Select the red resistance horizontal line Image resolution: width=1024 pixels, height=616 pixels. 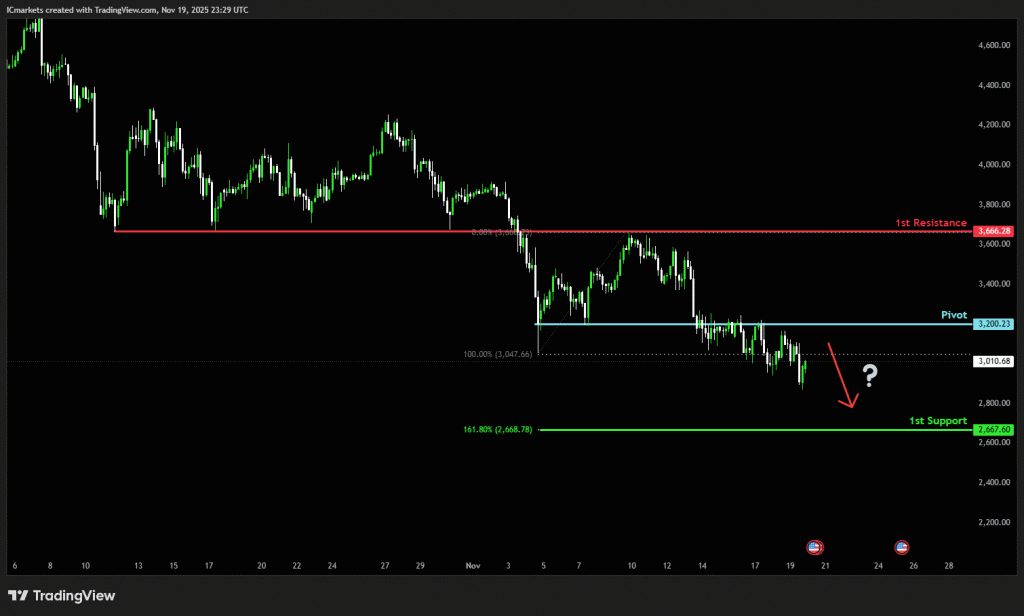tap(300, 231)
